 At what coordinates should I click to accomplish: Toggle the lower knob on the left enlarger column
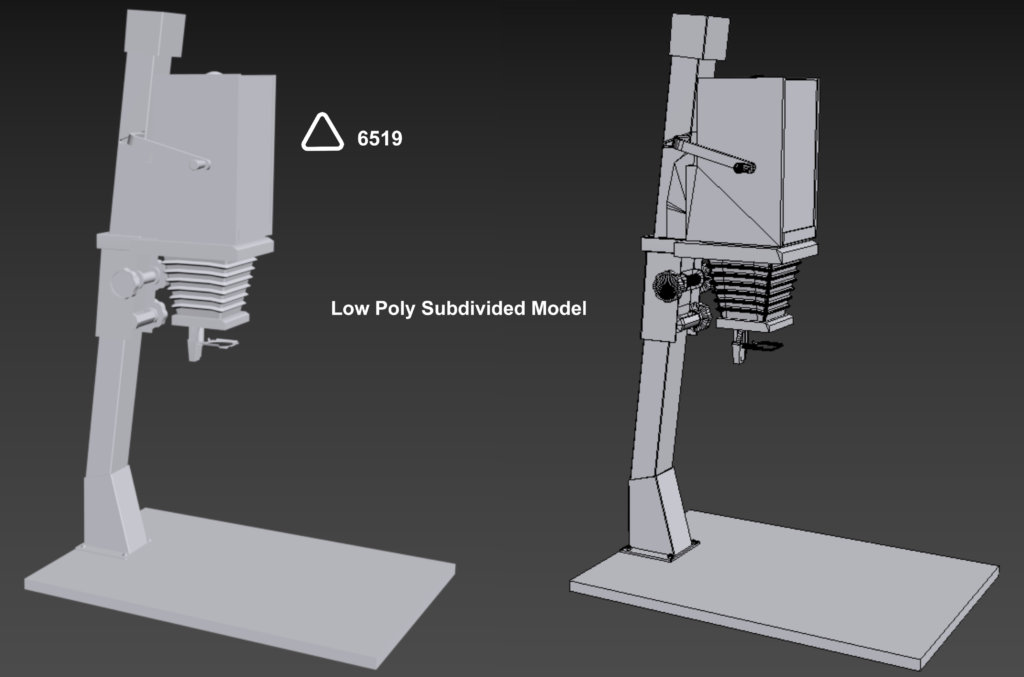(x=142, y=318)
